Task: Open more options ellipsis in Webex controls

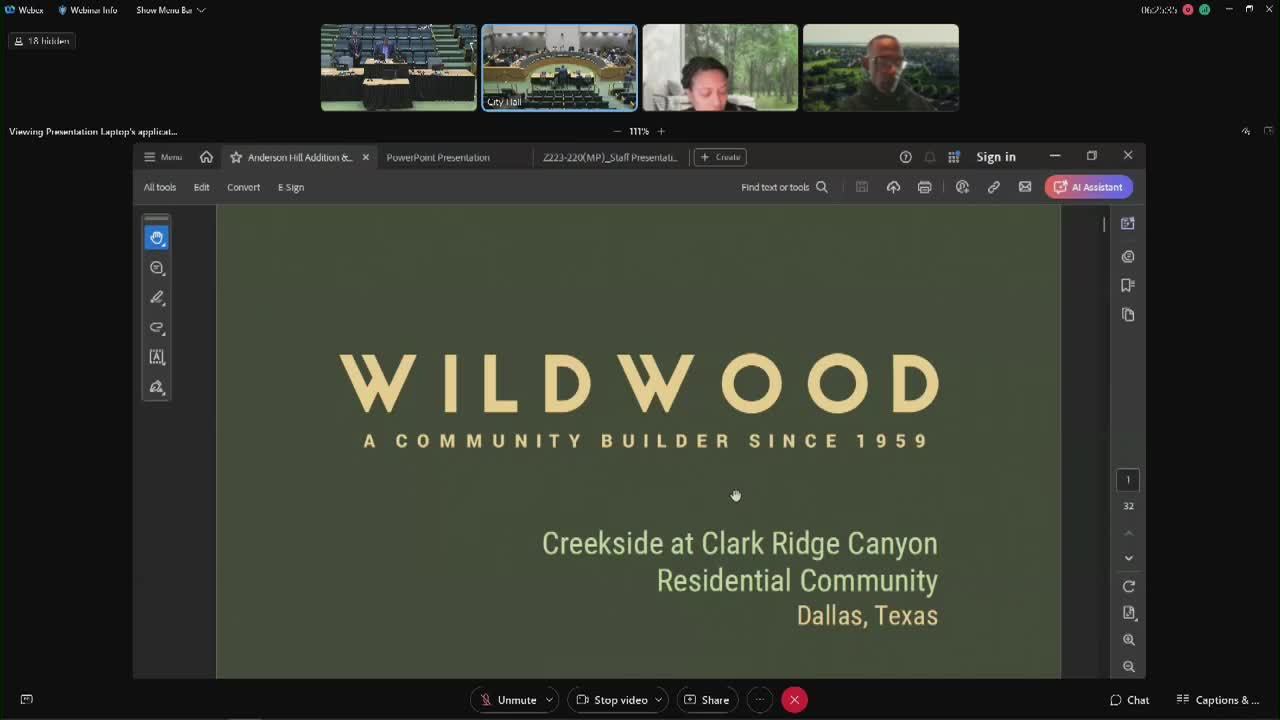Action: [760, 700]
